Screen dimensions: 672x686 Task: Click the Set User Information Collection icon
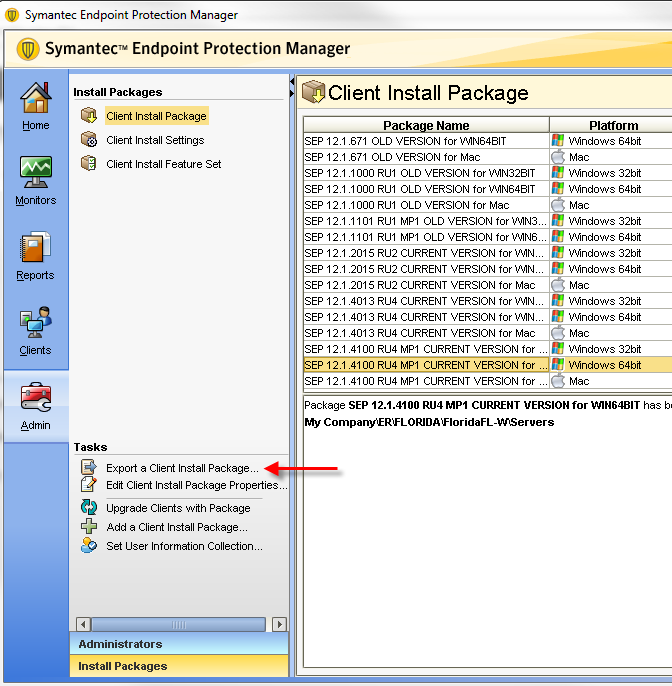pyautogui.click(x=89, y=546)
